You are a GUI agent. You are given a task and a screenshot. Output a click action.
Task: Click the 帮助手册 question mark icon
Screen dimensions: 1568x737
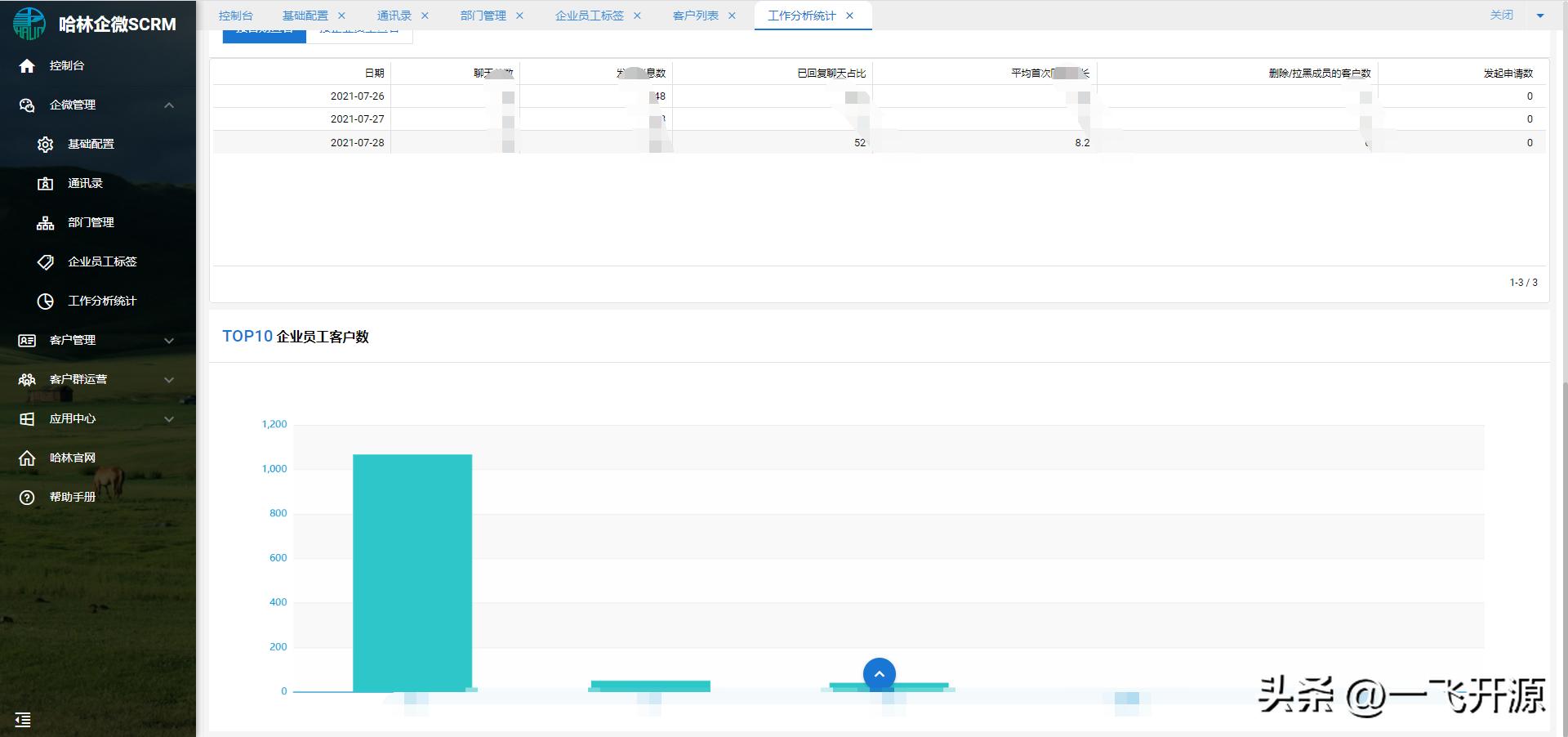point(27,498)
